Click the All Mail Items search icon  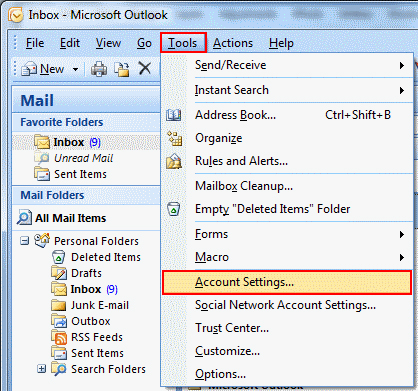(24, 217)
